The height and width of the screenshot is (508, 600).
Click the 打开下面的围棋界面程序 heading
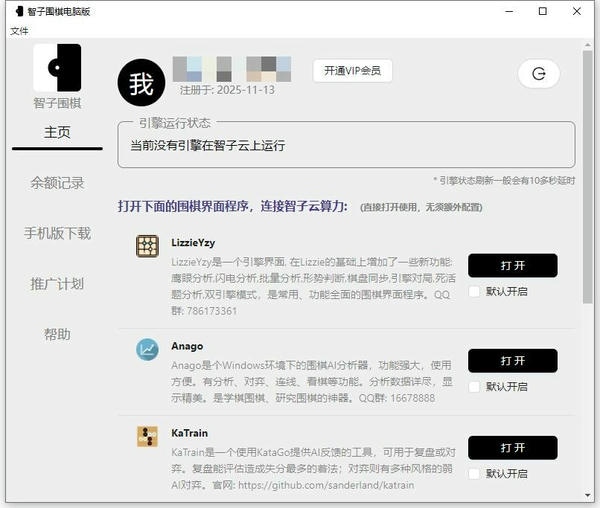(x=233, y=206)
